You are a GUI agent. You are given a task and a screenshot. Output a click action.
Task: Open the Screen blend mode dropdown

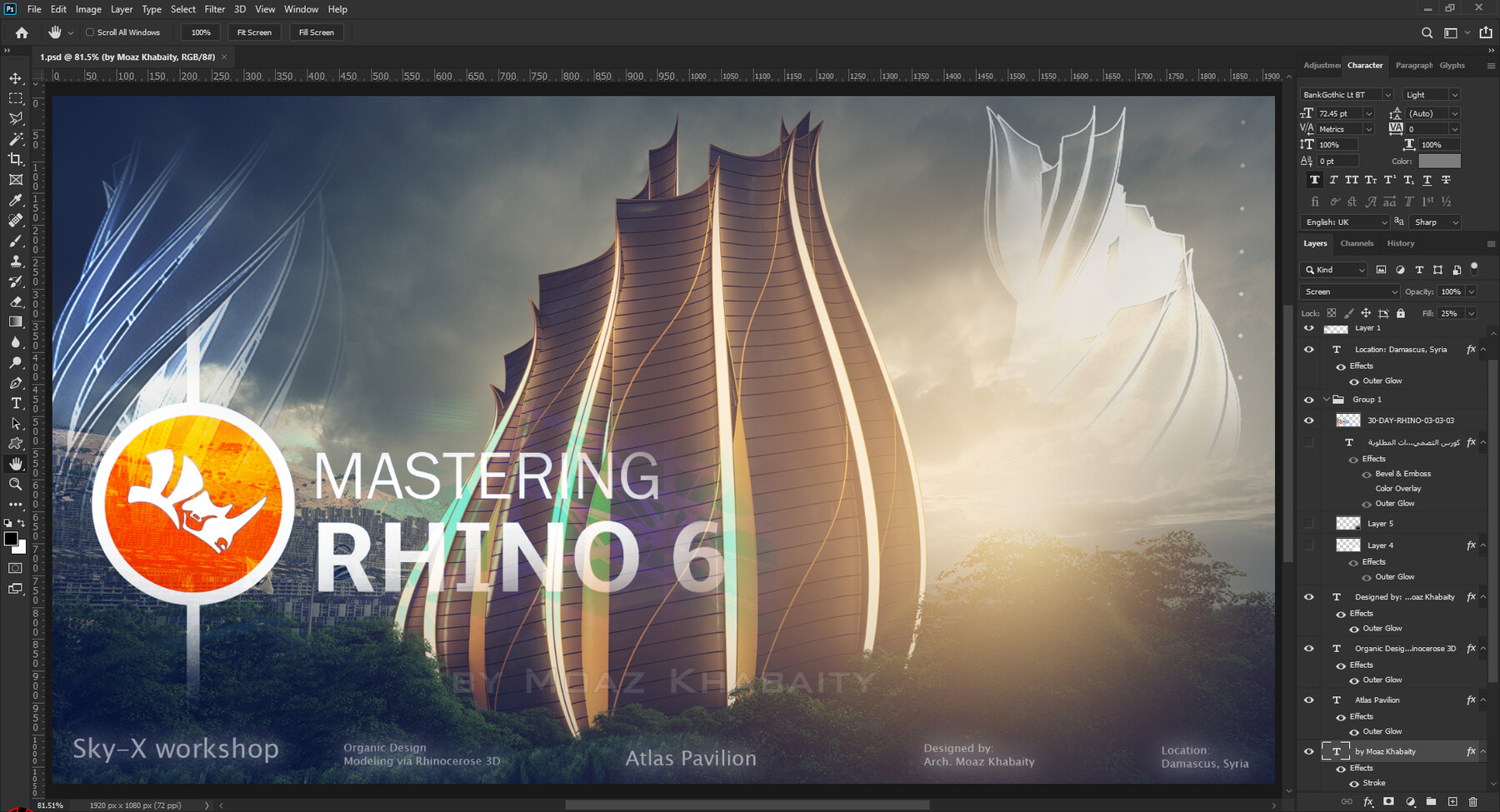(1349, 291)
